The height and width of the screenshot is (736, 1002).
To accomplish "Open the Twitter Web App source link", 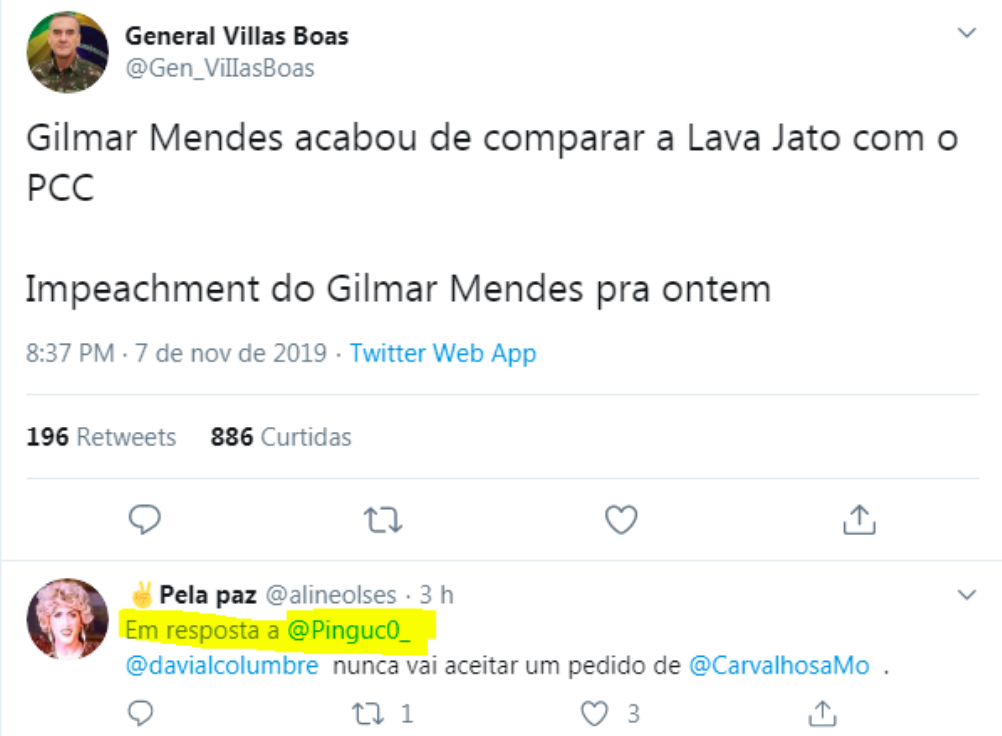I will 443,353.
